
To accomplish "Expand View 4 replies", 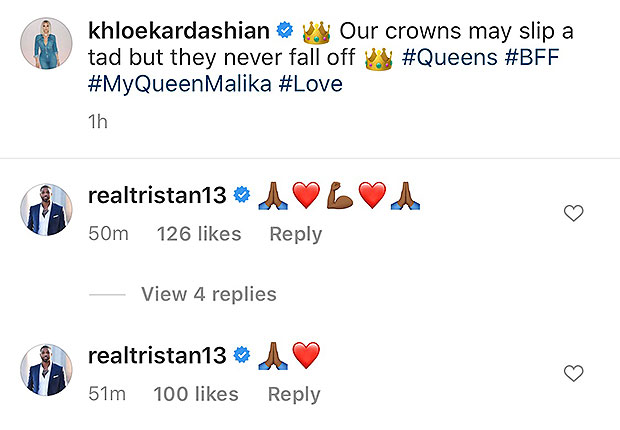I will coord(208,294).
